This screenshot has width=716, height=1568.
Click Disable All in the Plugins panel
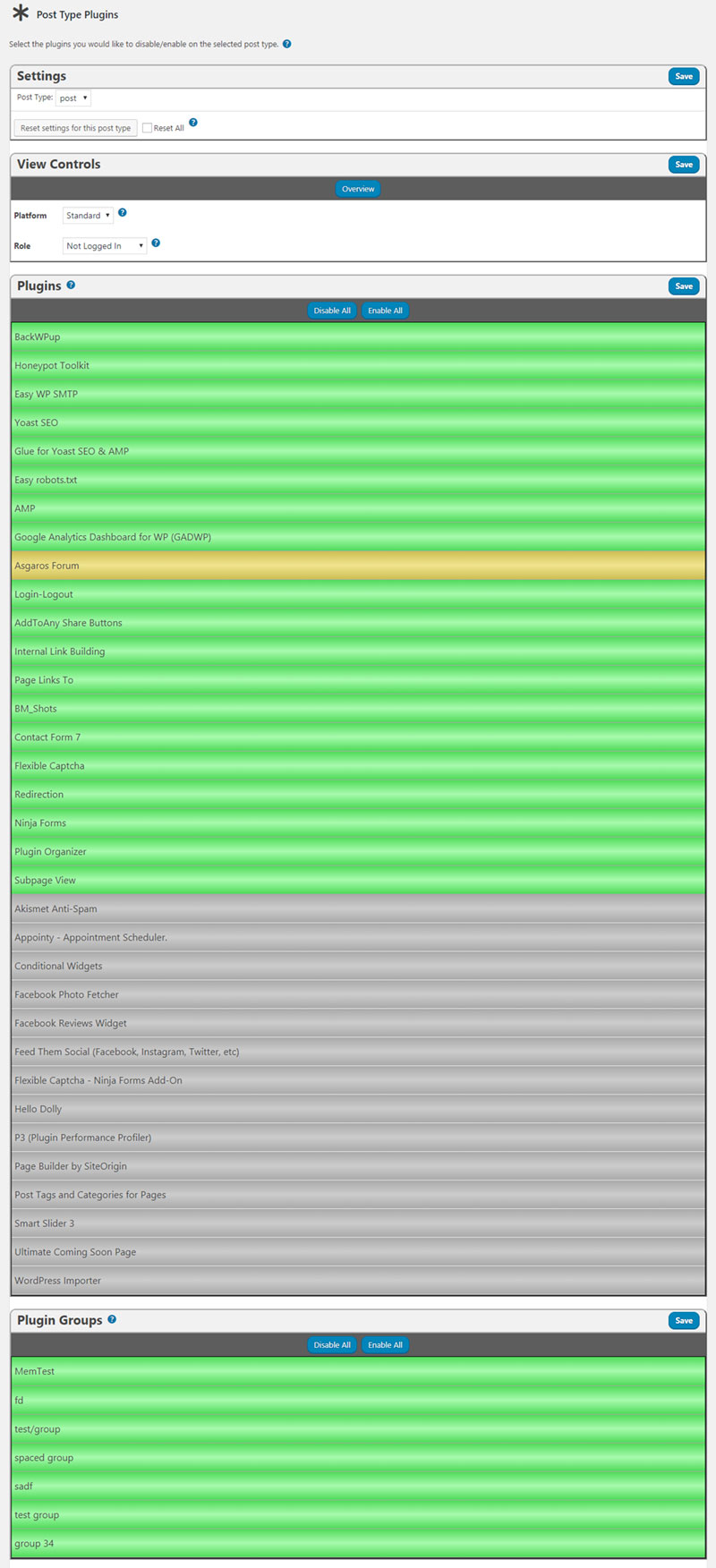332,311
